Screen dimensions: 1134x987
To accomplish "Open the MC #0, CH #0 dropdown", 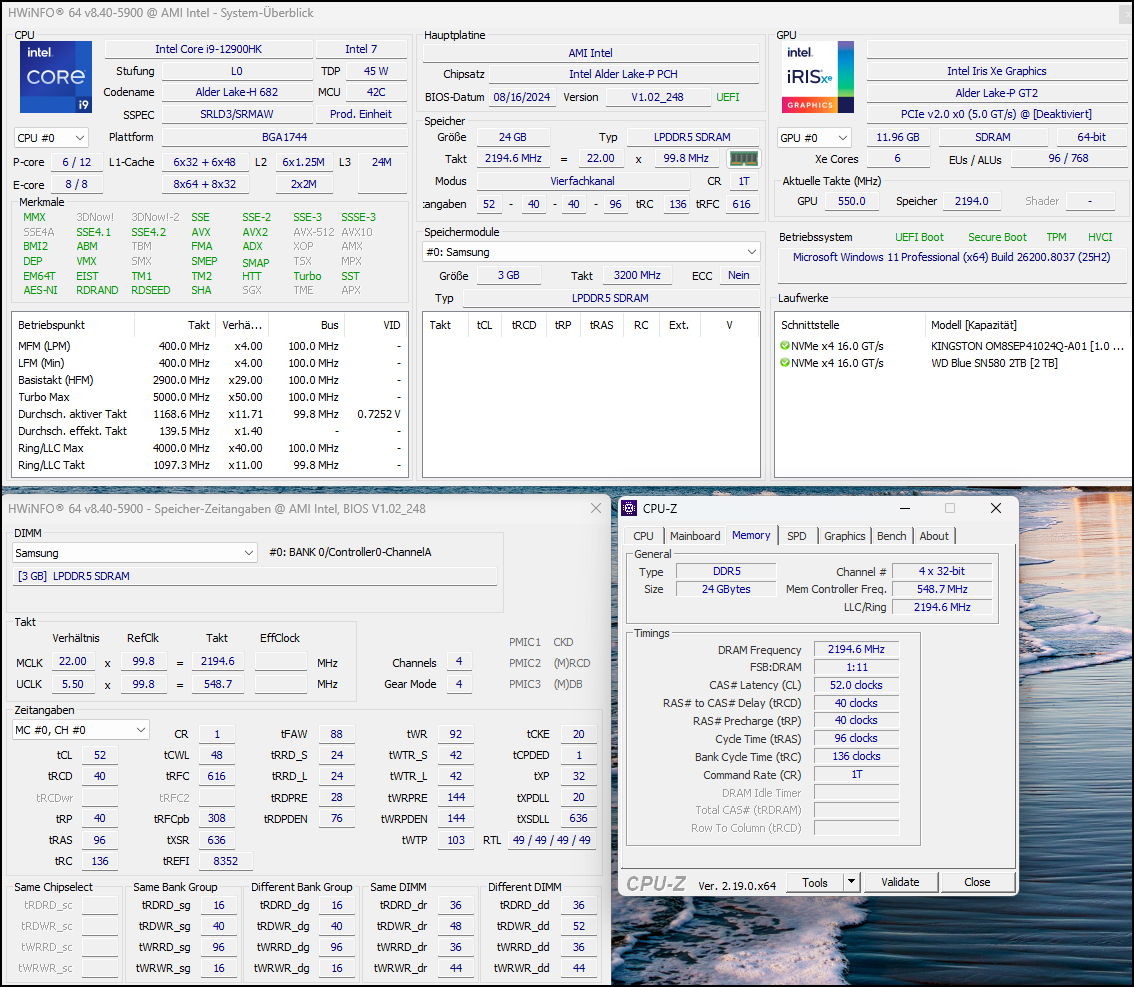I will point(81,730).
